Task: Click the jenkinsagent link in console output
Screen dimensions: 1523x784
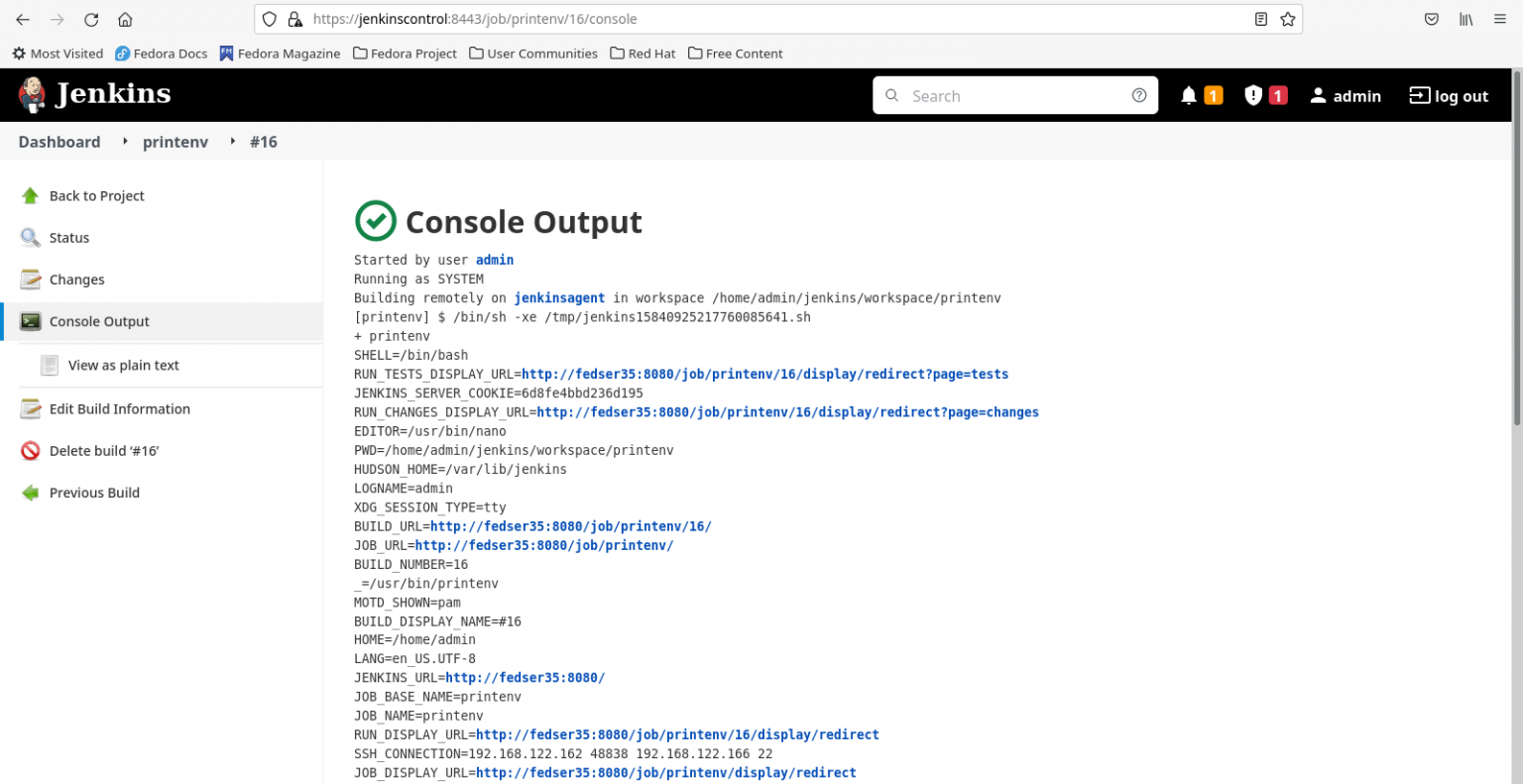Action: pos(559,297)
